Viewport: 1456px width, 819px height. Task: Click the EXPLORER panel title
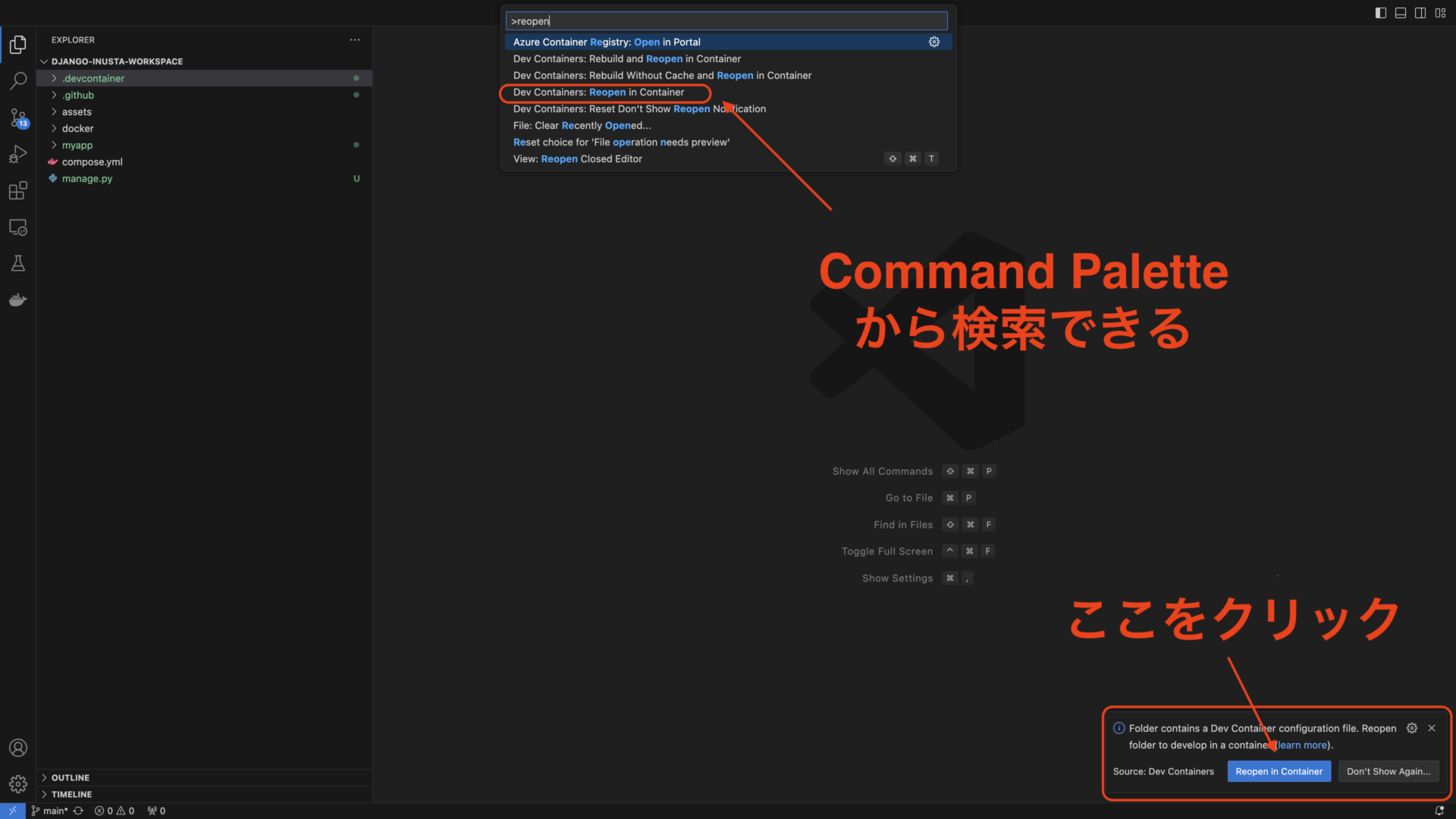tap(73, 39)
